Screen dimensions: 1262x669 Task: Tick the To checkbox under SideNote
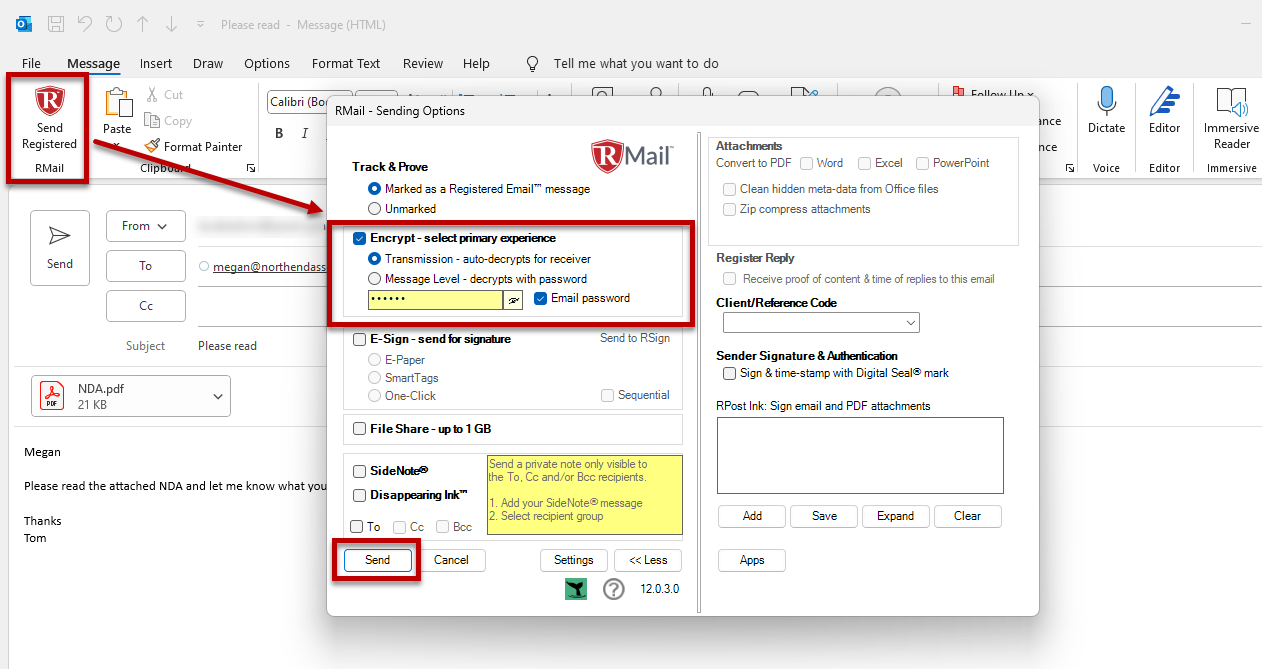357,527
